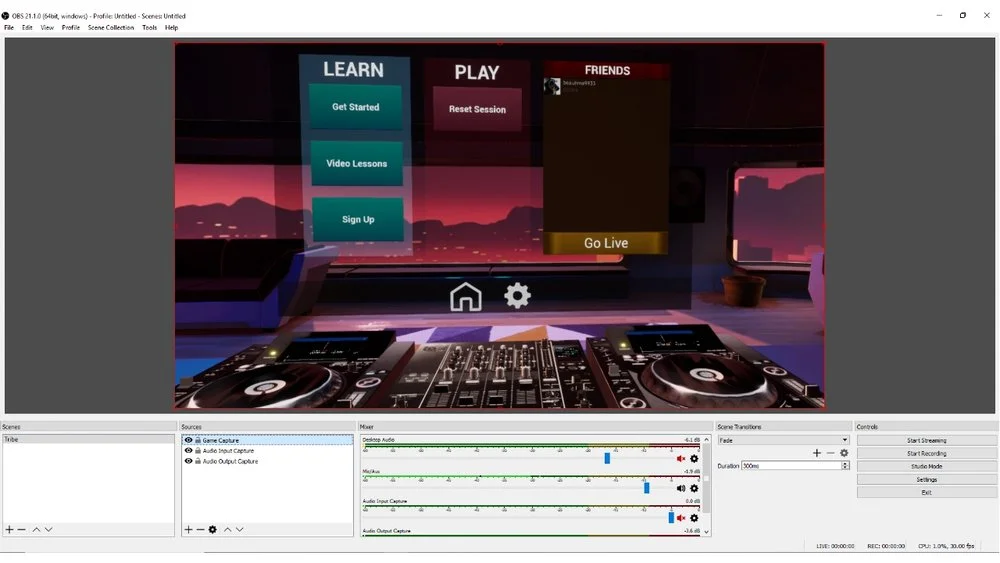Open Desktop Audio settings gear

point(694,458)
